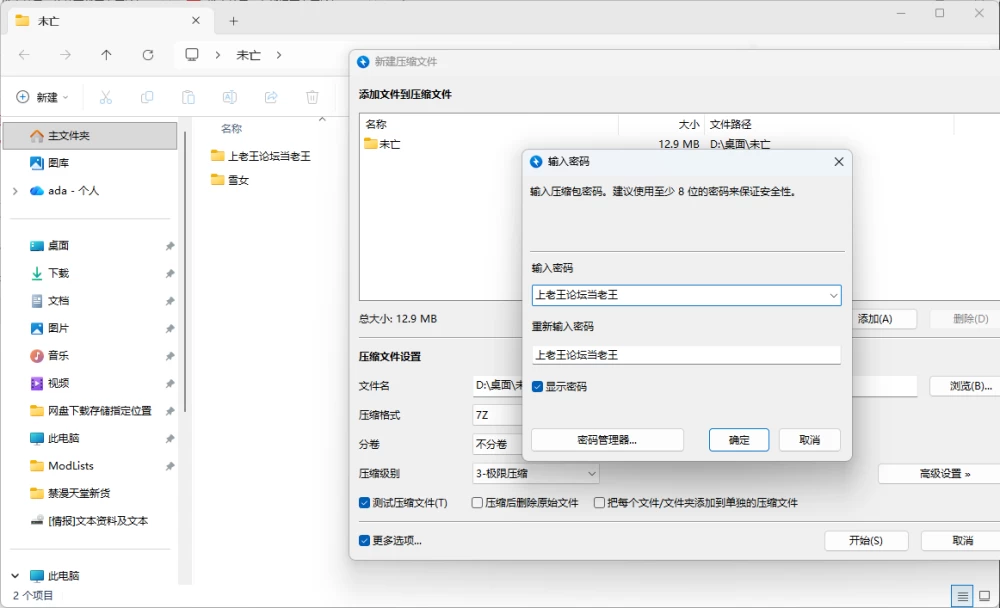Enable 压缩后删除原始文件 checkbox
The image size is (1000, 608).
(477, 503)
